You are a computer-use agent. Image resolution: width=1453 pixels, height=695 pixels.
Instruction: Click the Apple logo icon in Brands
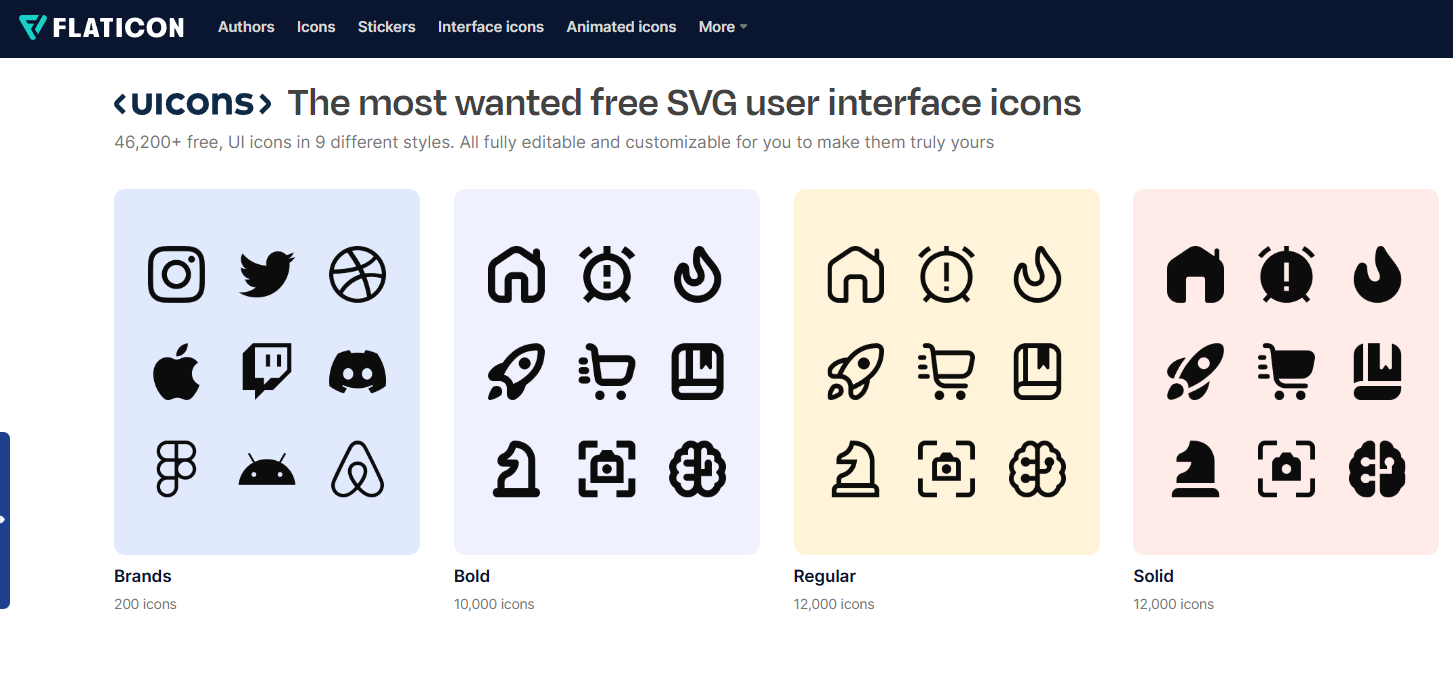coord(177,372)
